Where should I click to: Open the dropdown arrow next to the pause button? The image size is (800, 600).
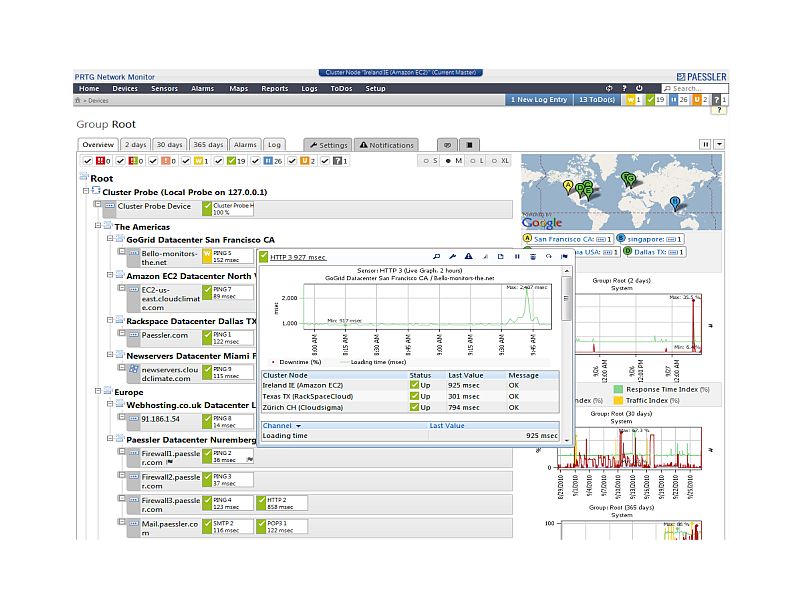pyautogui.click(x=719, y=144)
